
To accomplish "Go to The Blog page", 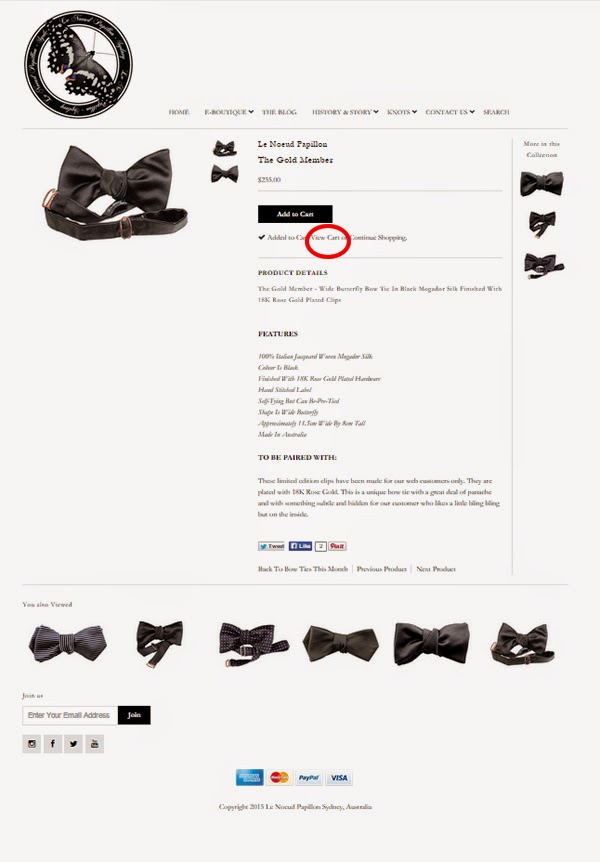I will tap(279, 112).
